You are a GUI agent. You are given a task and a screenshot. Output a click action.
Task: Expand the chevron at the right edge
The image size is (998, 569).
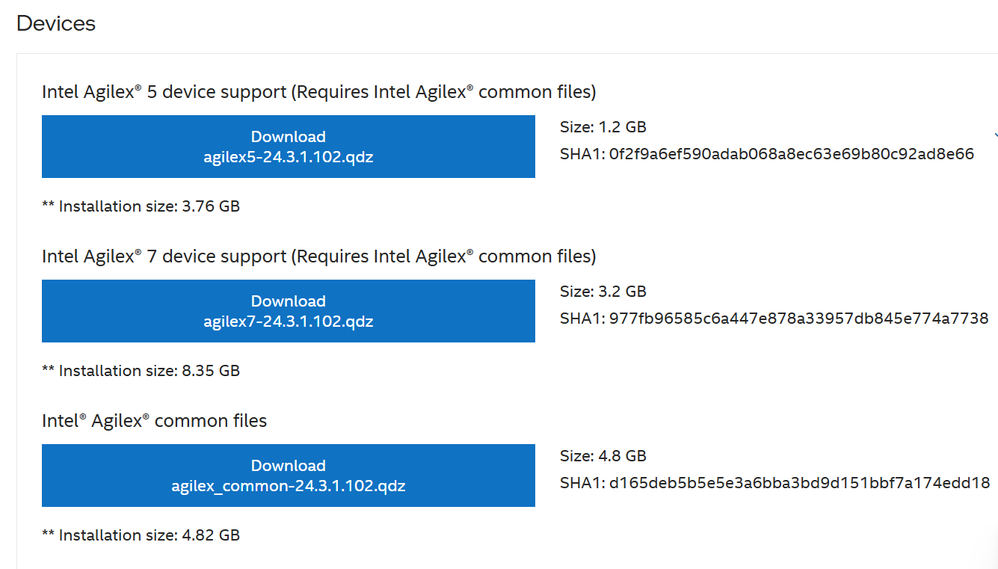[994, 137]
